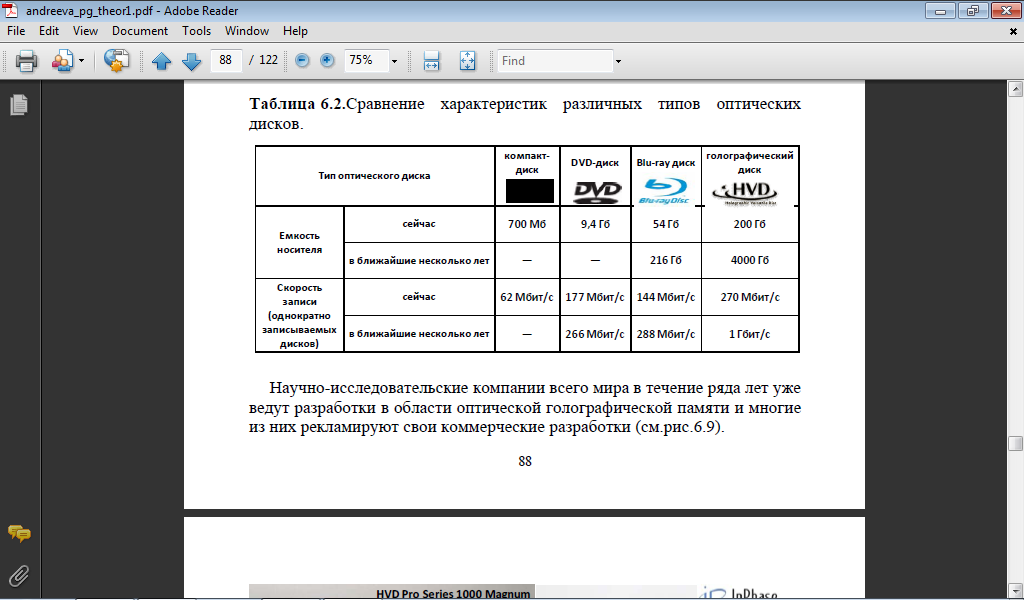Screen dimensions: 1024x600
Task: Zoom out with the minus button
Action: point(302,61)
